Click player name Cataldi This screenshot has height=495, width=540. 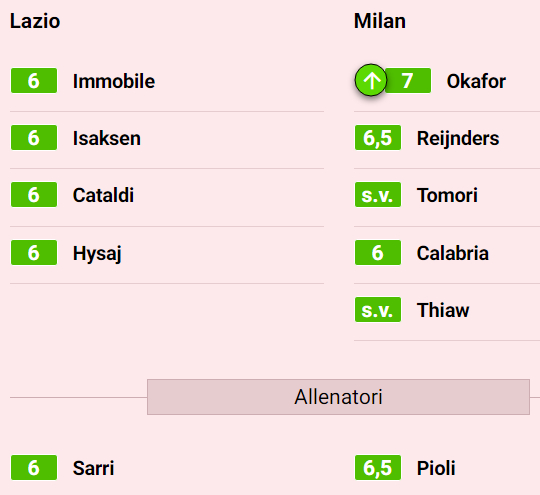tap(103, 195)
